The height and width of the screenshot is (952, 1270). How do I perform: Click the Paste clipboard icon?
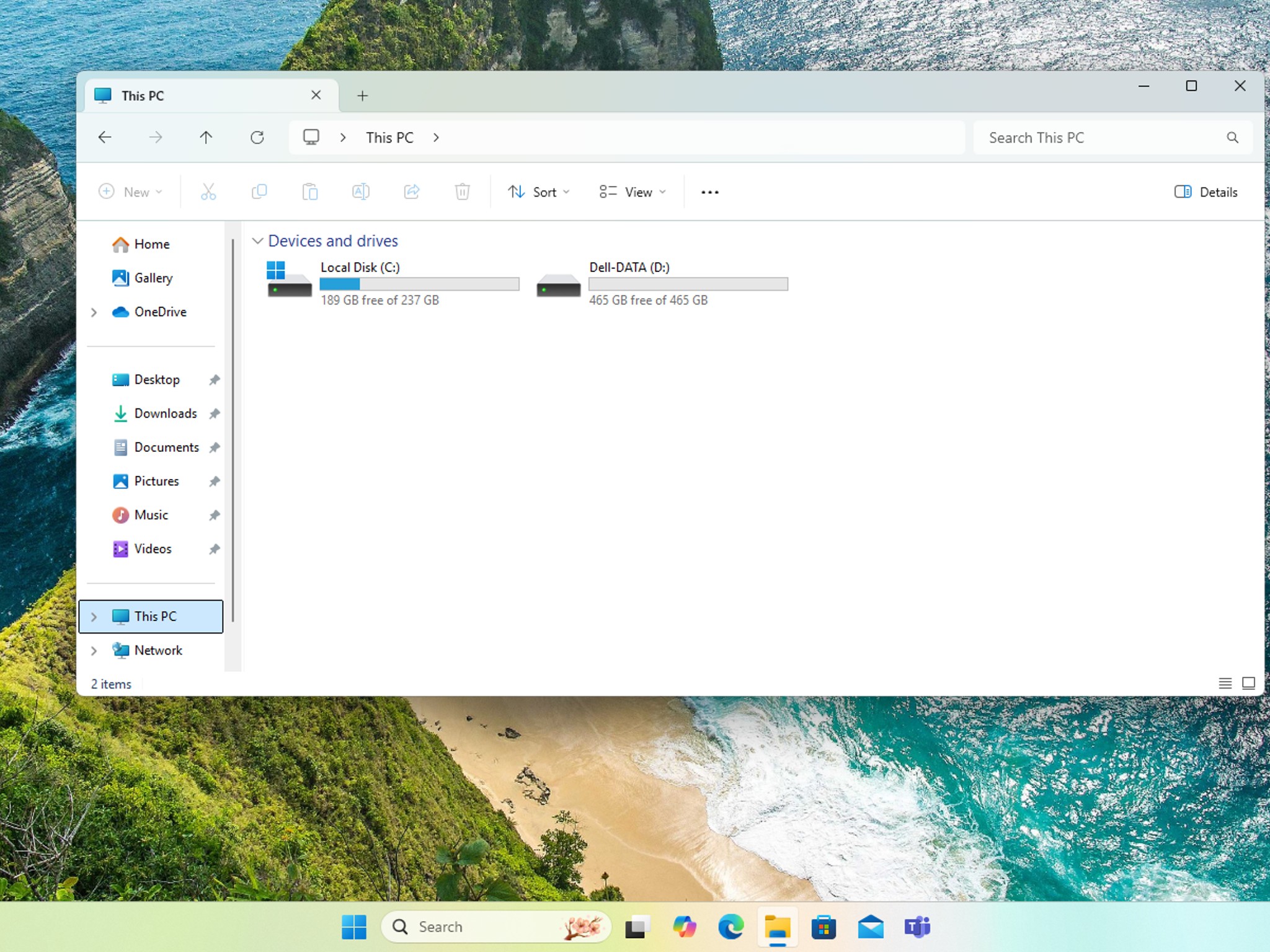[310, 192]
